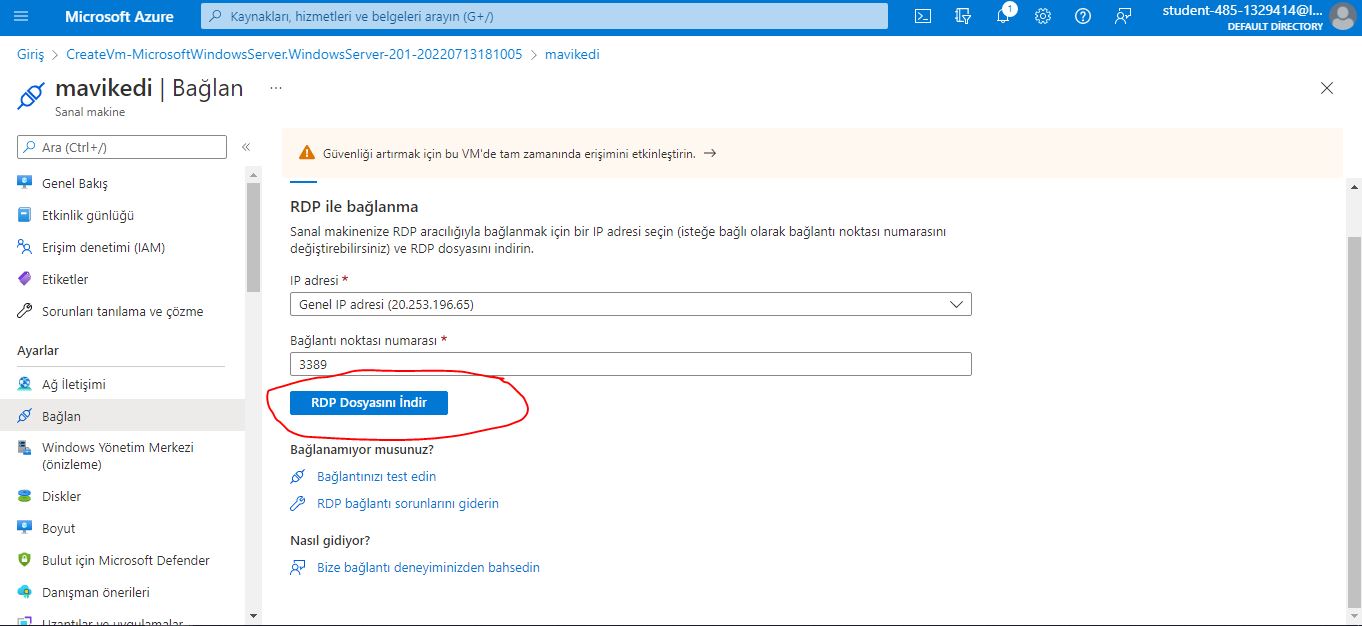Click the Bağlantınızı test edin link

tap(376, 476)
